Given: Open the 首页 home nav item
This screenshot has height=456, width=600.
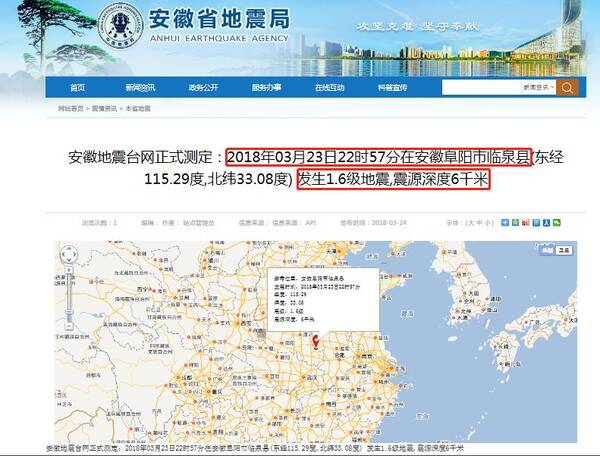Looking at the screenshot, I should pos(77,88).
